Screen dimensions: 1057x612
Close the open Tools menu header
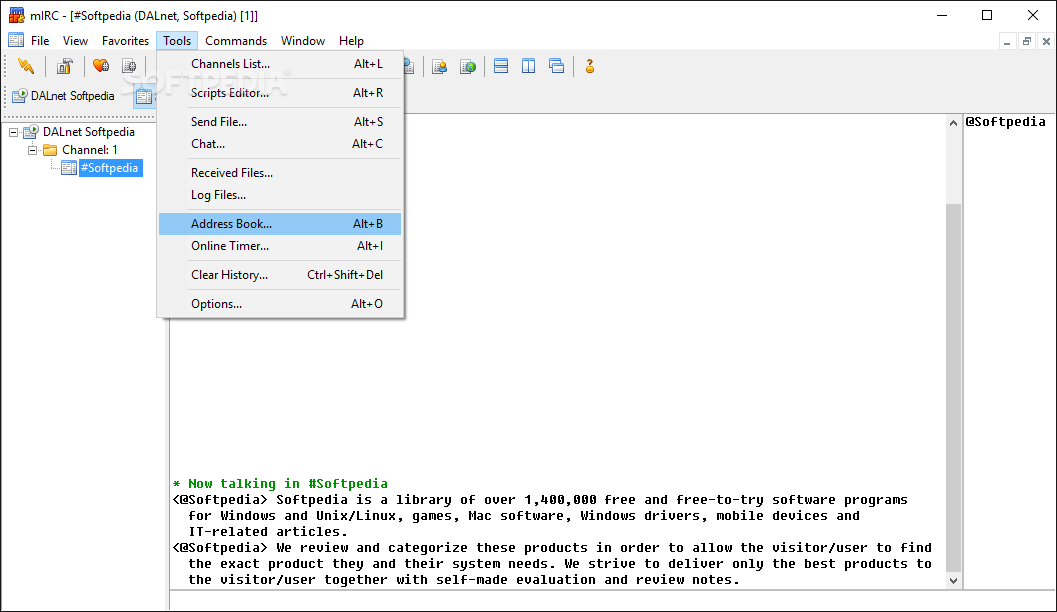[x=177, y=40]
